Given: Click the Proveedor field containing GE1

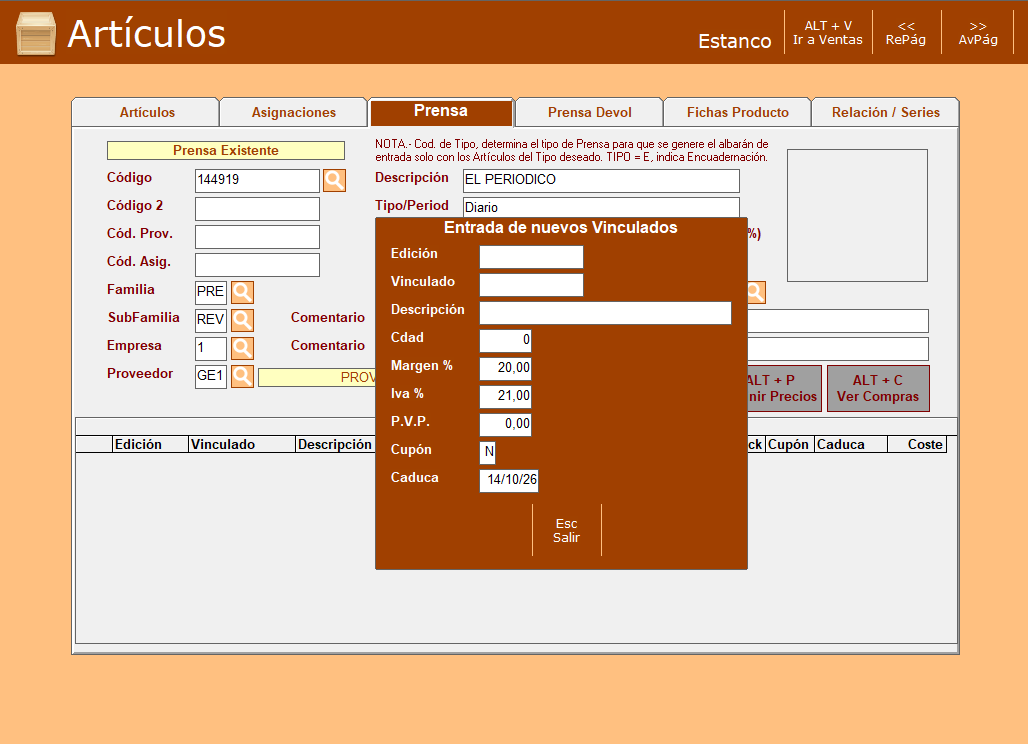Looking at the screenshot, I should [x=210, y=376].
